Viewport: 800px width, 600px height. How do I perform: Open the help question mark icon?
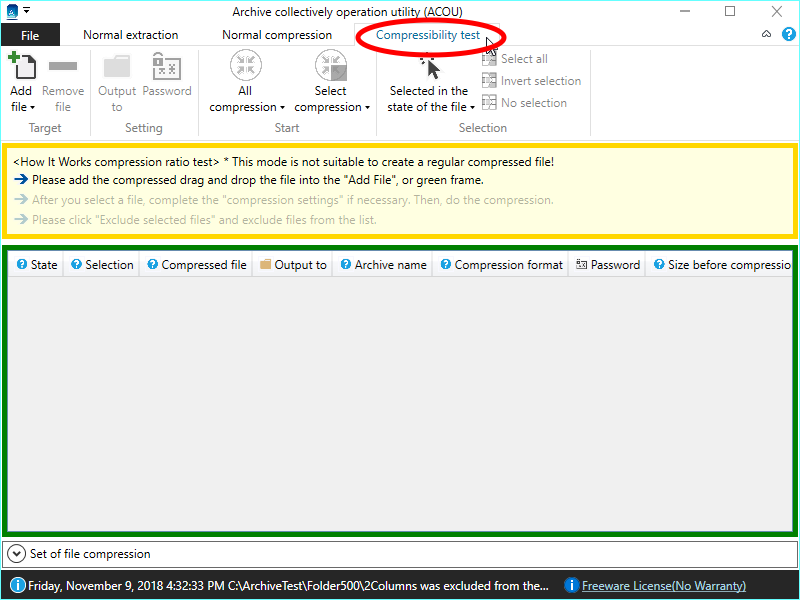[788, 34]
